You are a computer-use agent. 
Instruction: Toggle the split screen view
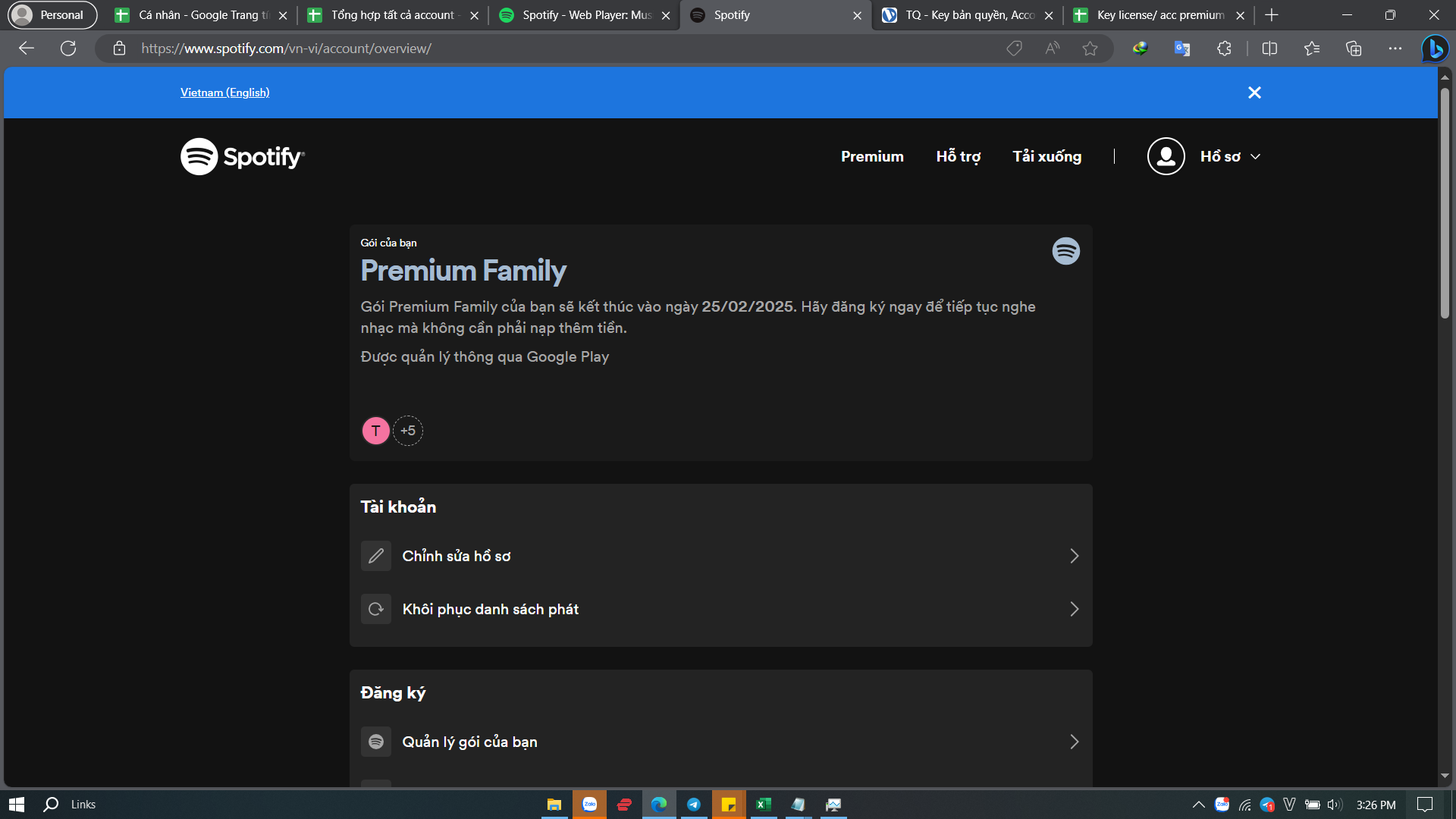click(x=1269, y=49)
